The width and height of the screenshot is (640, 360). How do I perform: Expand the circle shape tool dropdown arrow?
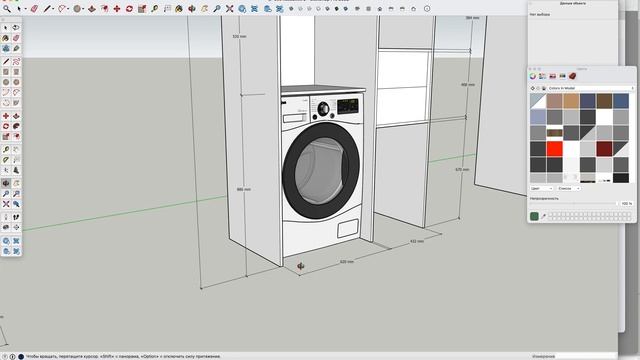point(83,9)
